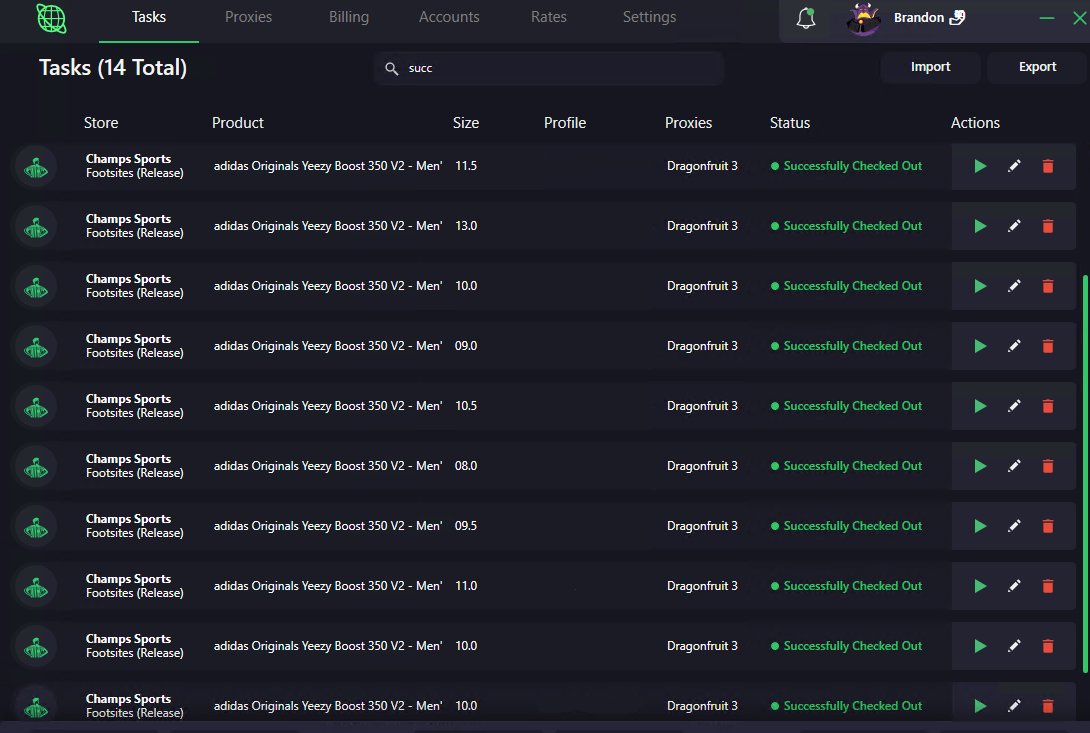Click the store icon for size 09.0 row
1090x733 pixels.
pos(36,346)
